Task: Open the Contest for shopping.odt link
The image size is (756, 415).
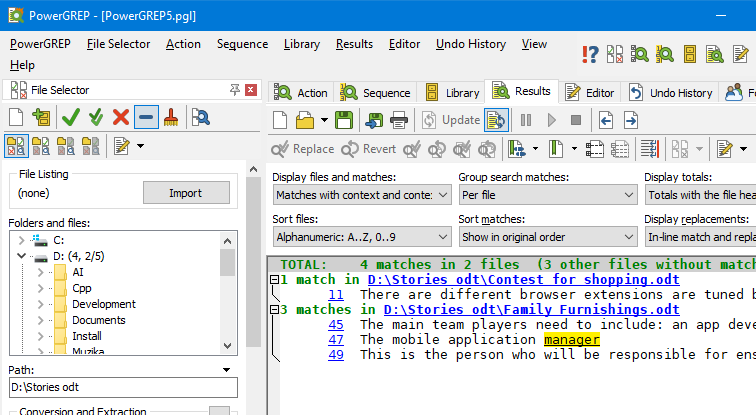Action: point(524,280)
